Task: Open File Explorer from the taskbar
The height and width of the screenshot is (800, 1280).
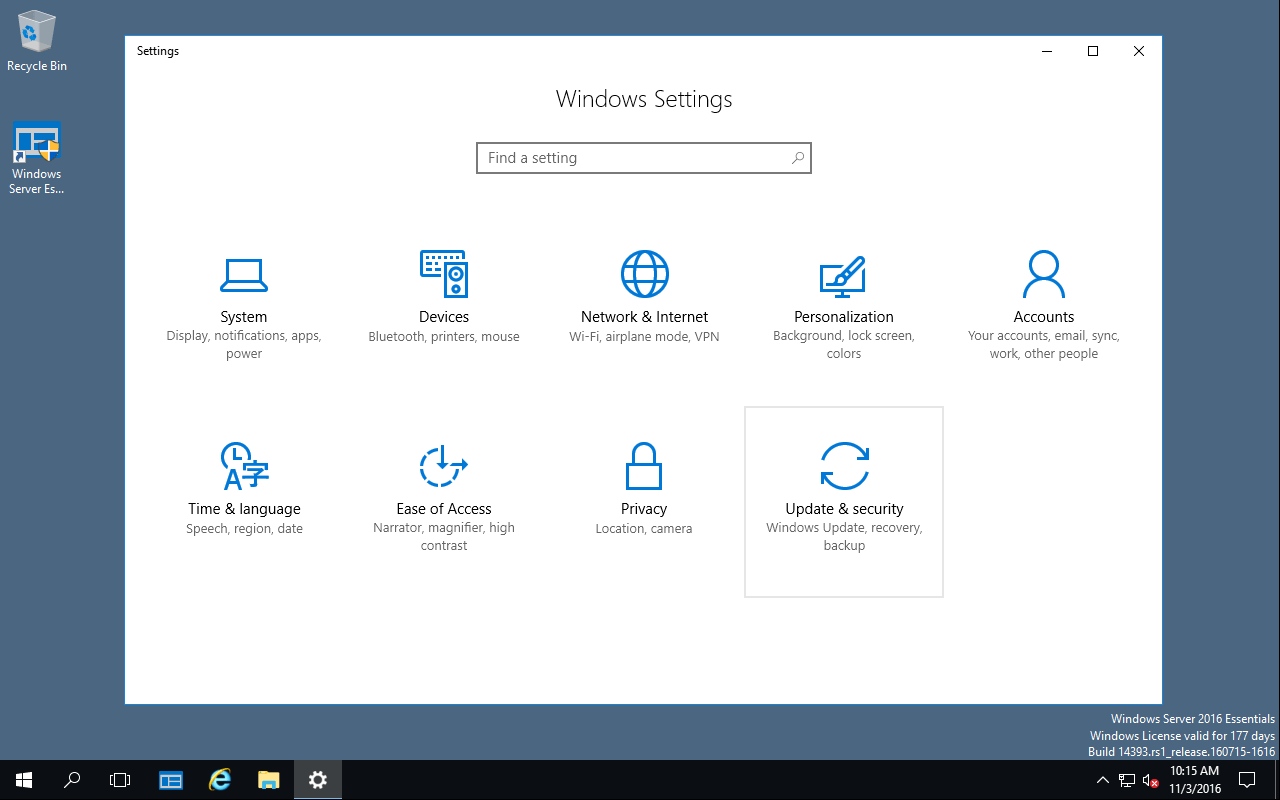Action: pyautogui.click(x=268, y=780)
